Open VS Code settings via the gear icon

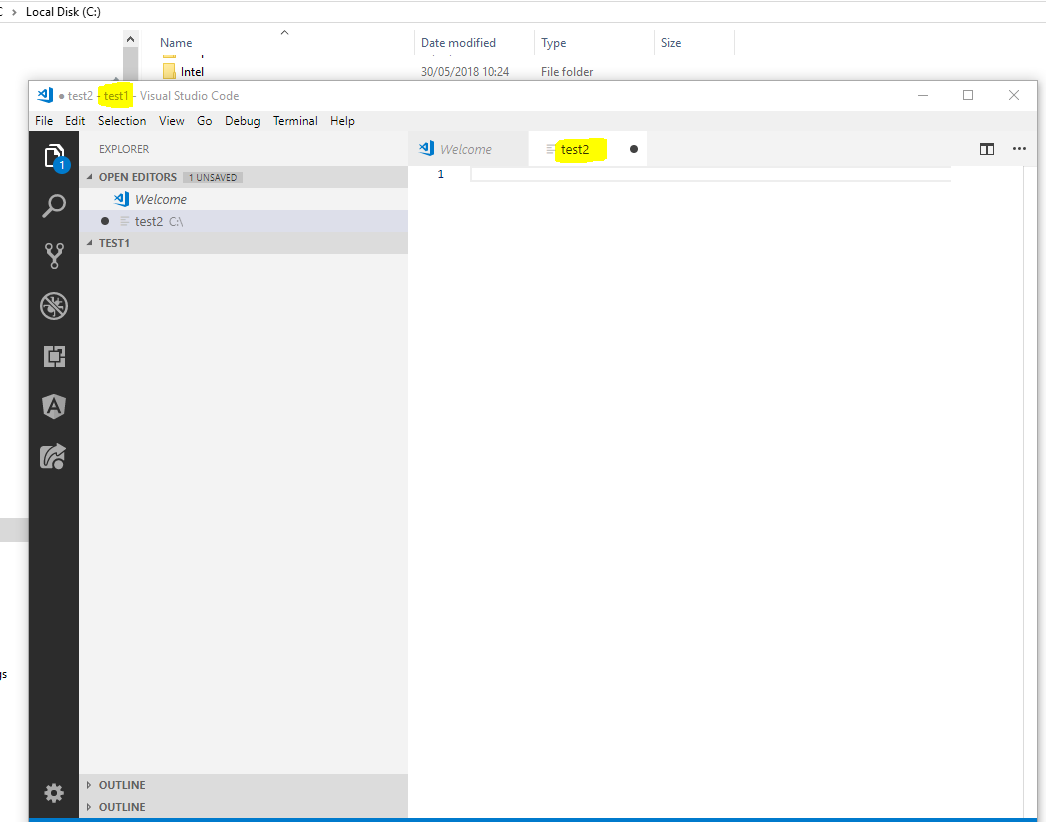click(53, 792)
